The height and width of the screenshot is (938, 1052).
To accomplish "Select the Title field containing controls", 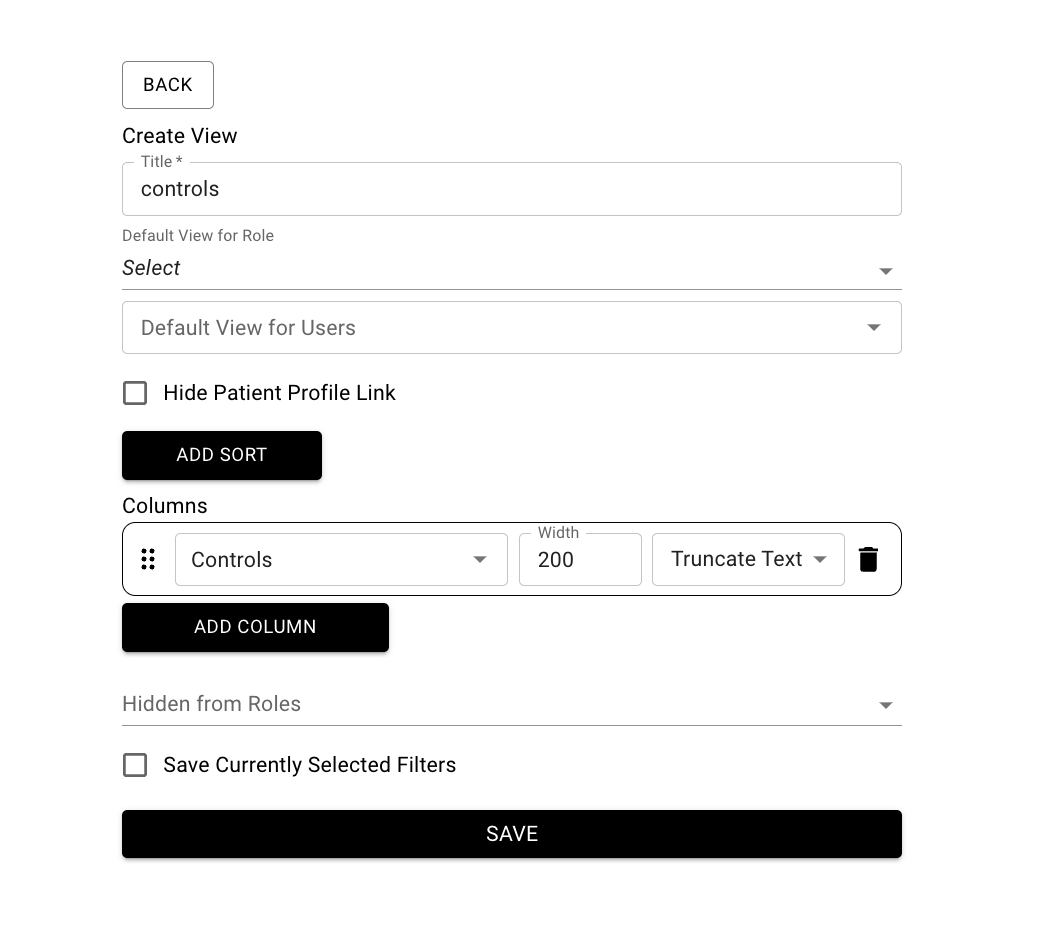I will 511,189.
